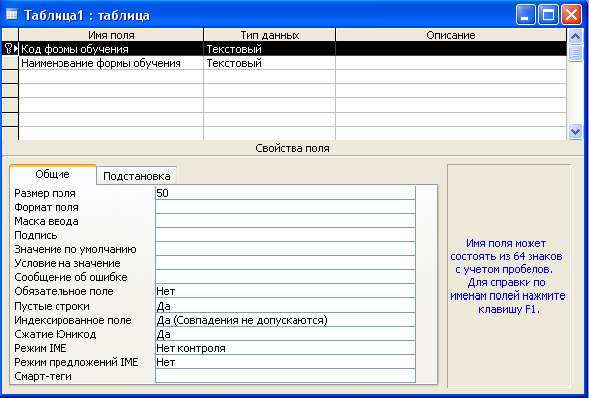Click the Условие на значение value box
Viewport: 589px width, 398px height.
click(x=285, y=263)
